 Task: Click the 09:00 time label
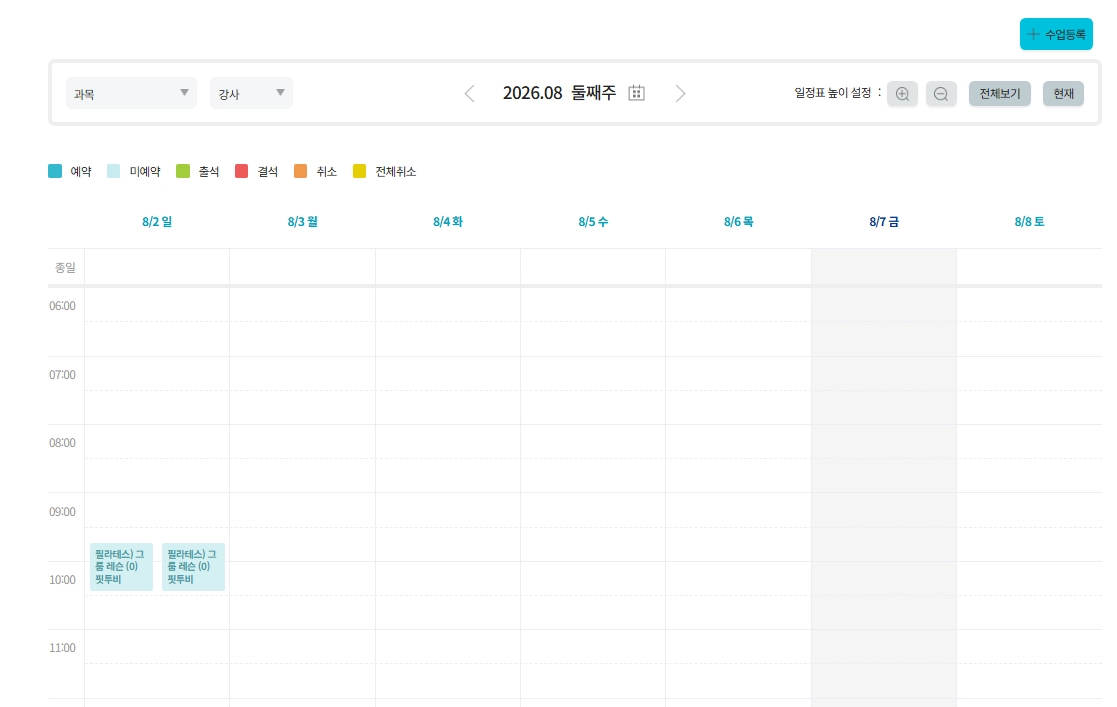click(62, 511)
